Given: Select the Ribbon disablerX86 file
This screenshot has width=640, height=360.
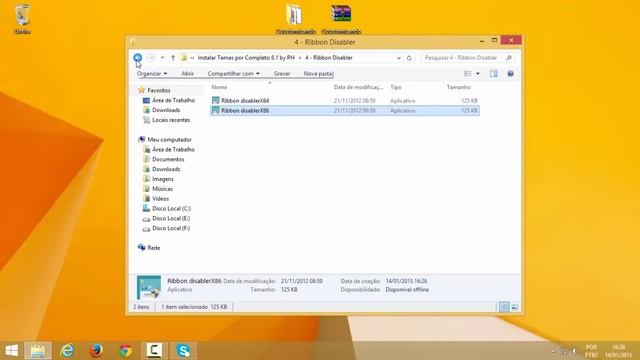Looking at the screenshot, I should point(345,111).
